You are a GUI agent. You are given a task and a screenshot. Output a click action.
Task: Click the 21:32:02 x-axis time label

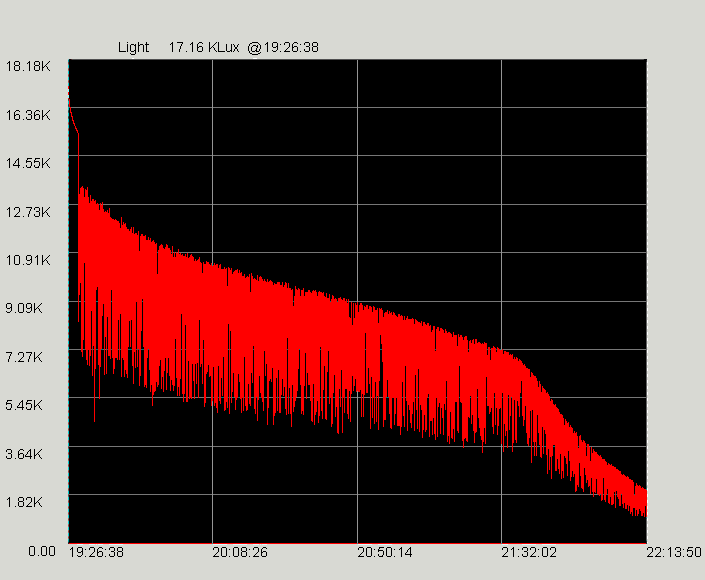pos(529,552)
